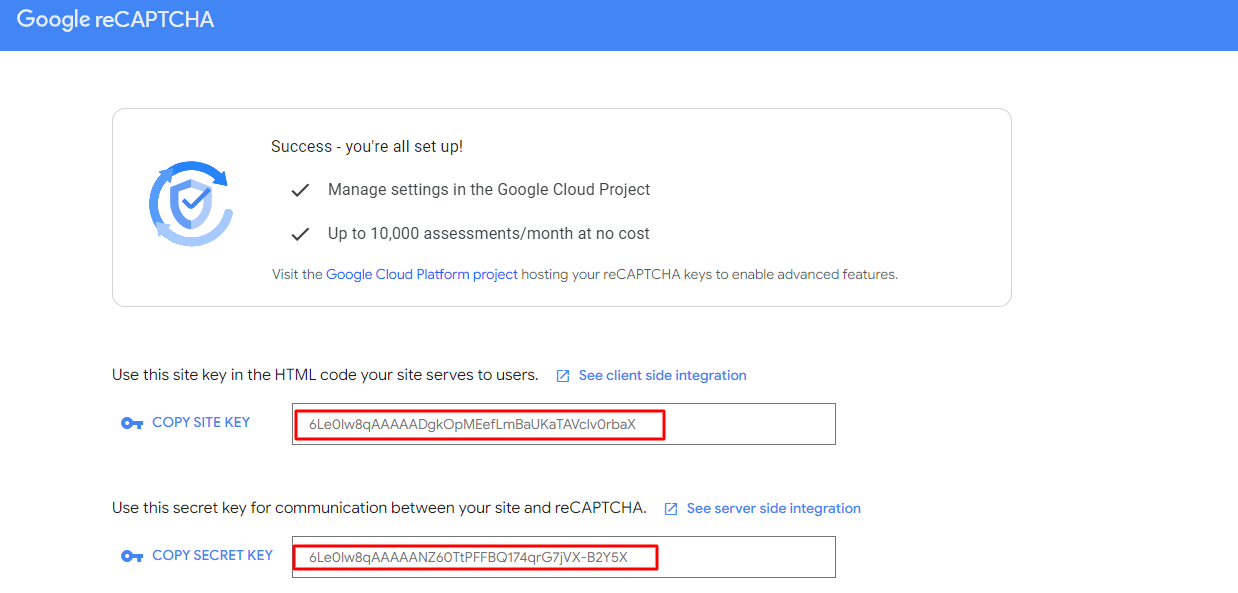Screen dimensions: 1238x593
Task: Click the 'Use this site key' instruction text
Action: pos(325,375)
